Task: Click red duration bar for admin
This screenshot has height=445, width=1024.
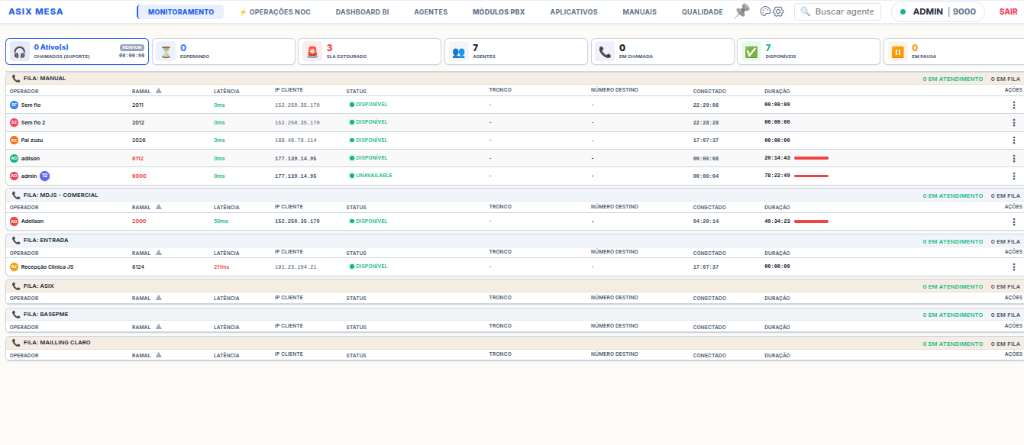Action: (811, 176)
